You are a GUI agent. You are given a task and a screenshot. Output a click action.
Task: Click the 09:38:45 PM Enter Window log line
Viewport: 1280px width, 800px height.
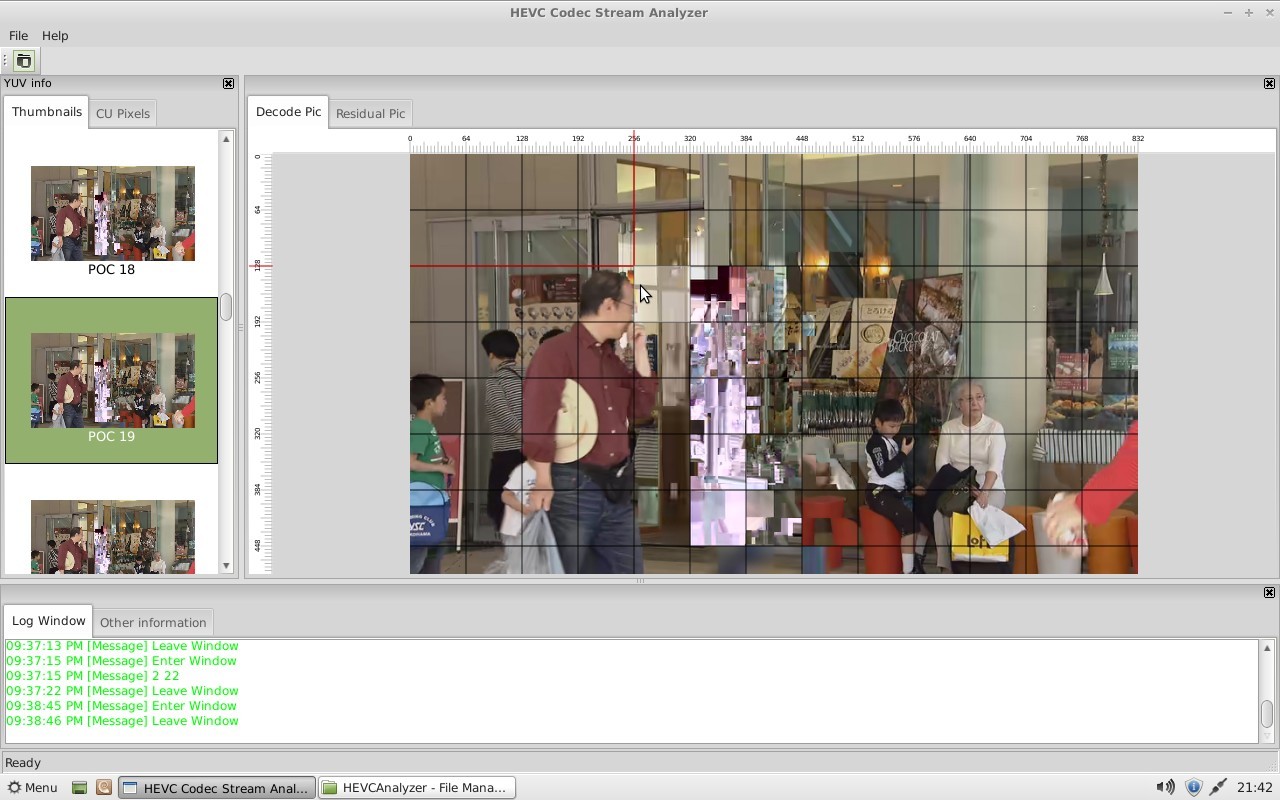tap(121, 706)
